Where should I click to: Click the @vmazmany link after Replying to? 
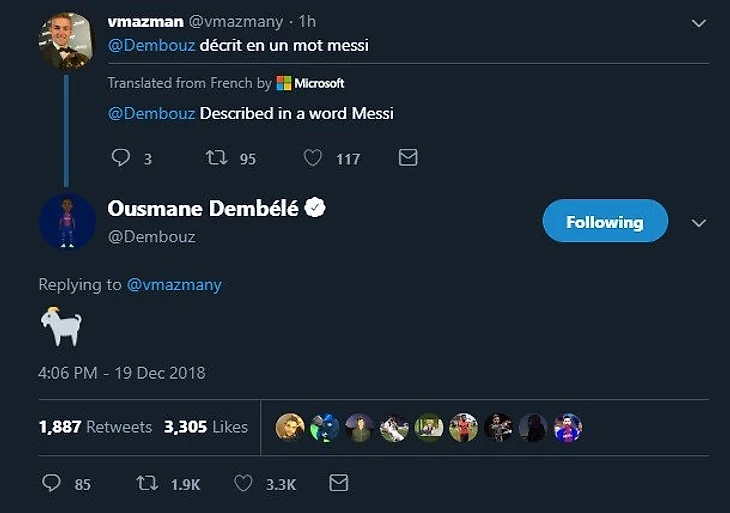click(174, 285)
